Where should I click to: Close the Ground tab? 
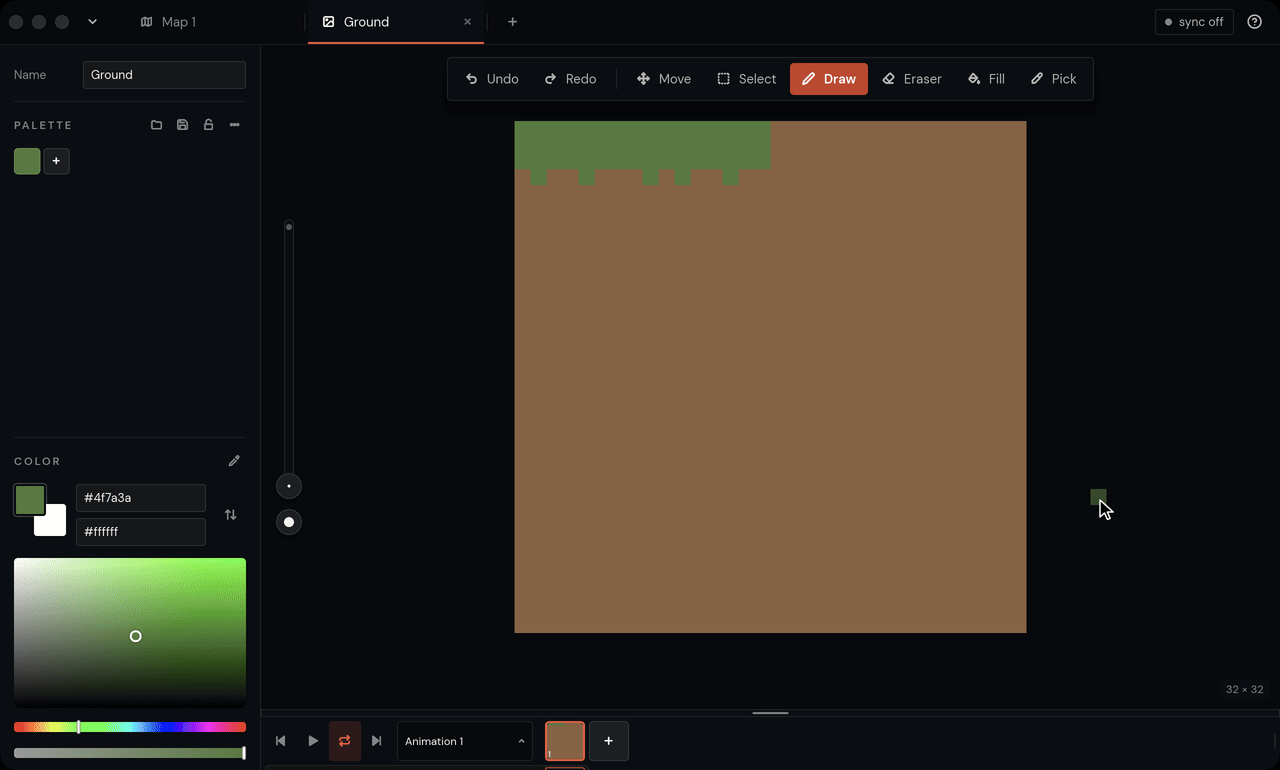(x=467, y=22)
